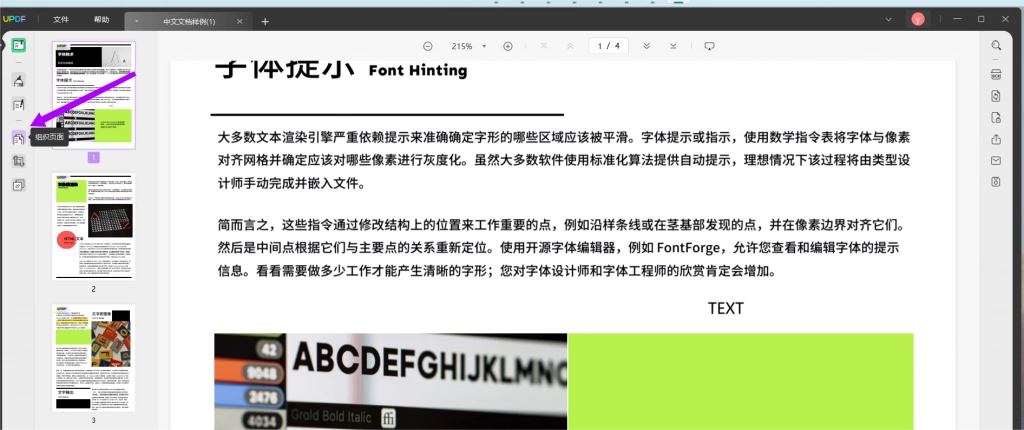This screenshot has width=1024, height=430.
Task: Click the page number input field
Action: click(609, 46)
